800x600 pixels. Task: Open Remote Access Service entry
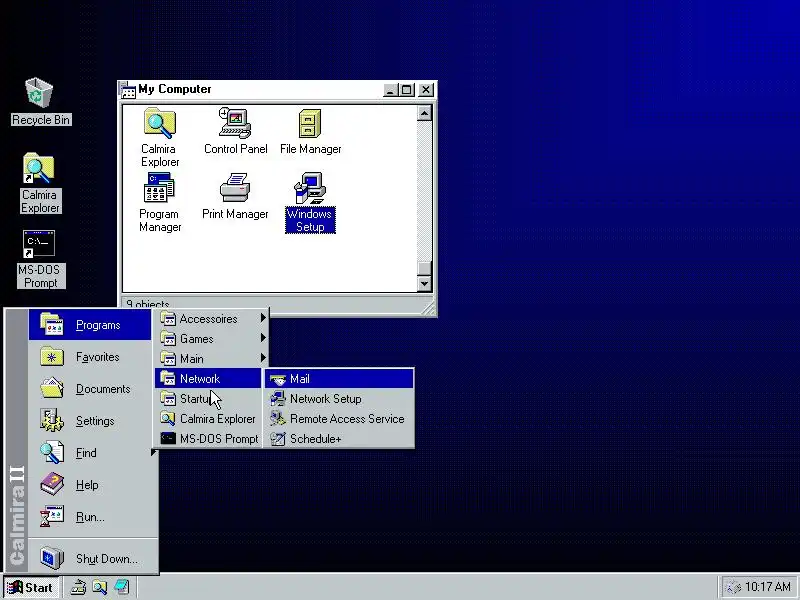(x=339, y=418)
